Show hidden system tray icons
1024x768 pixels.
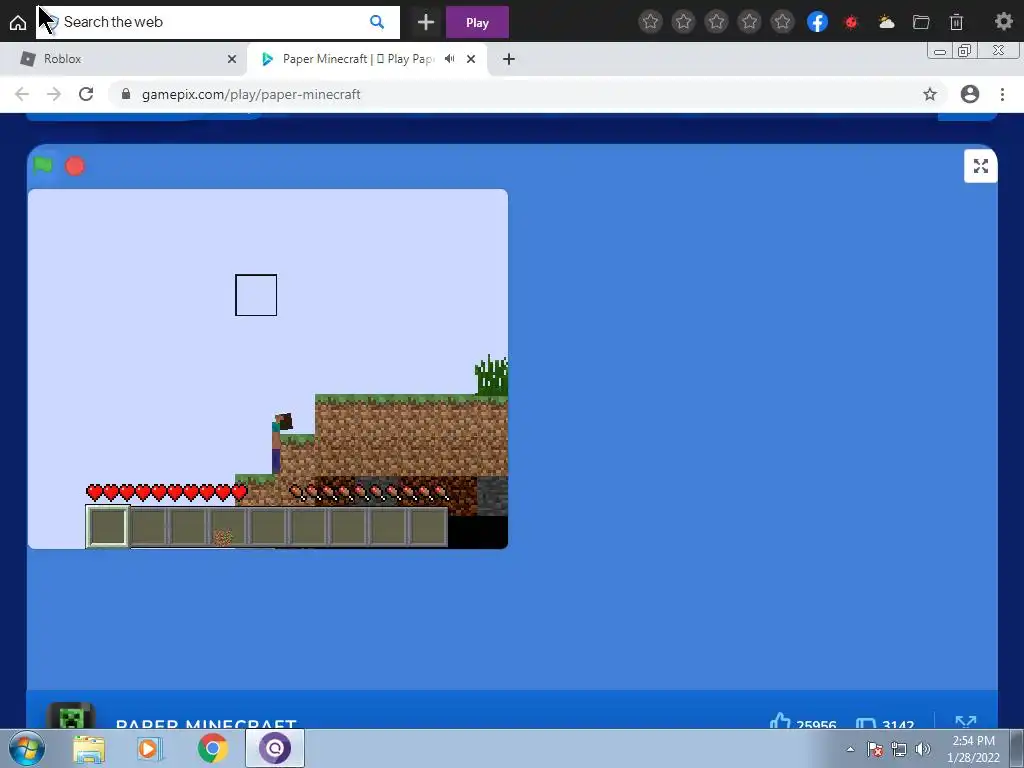[850, 749]
